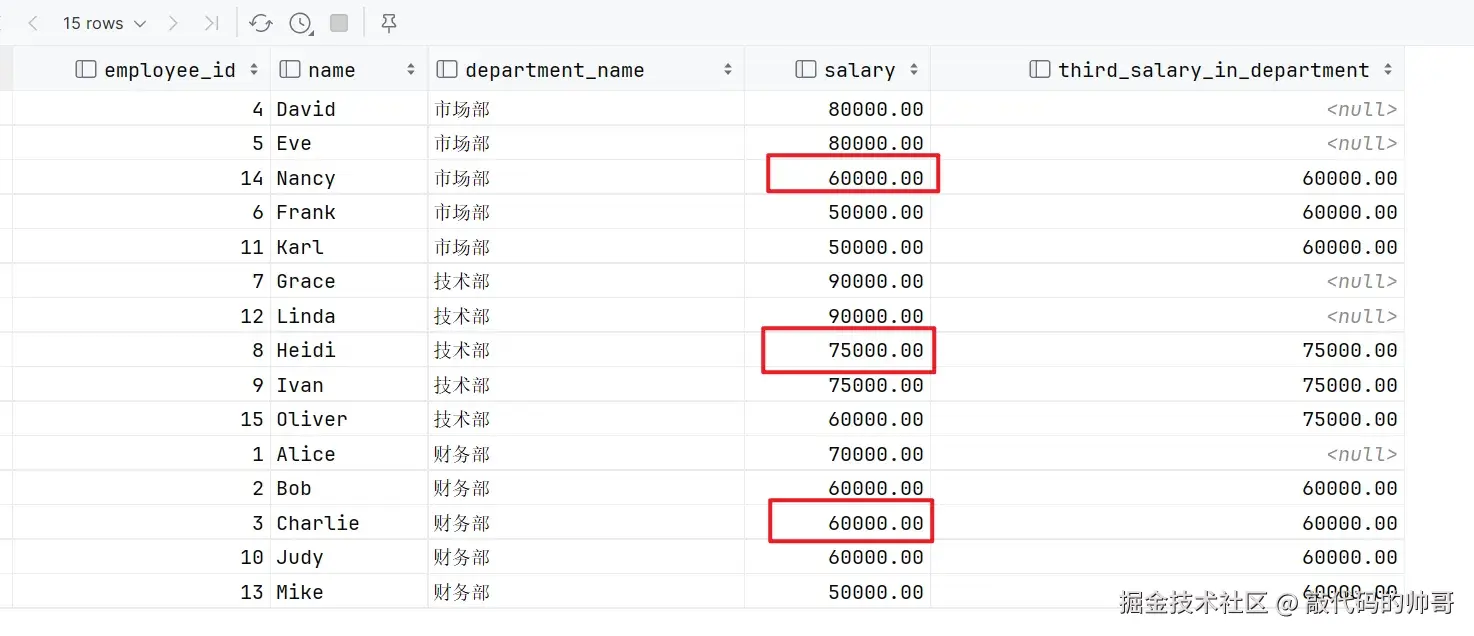Select the Mike name cell
1474x636 pixels.
pos(349,592)
